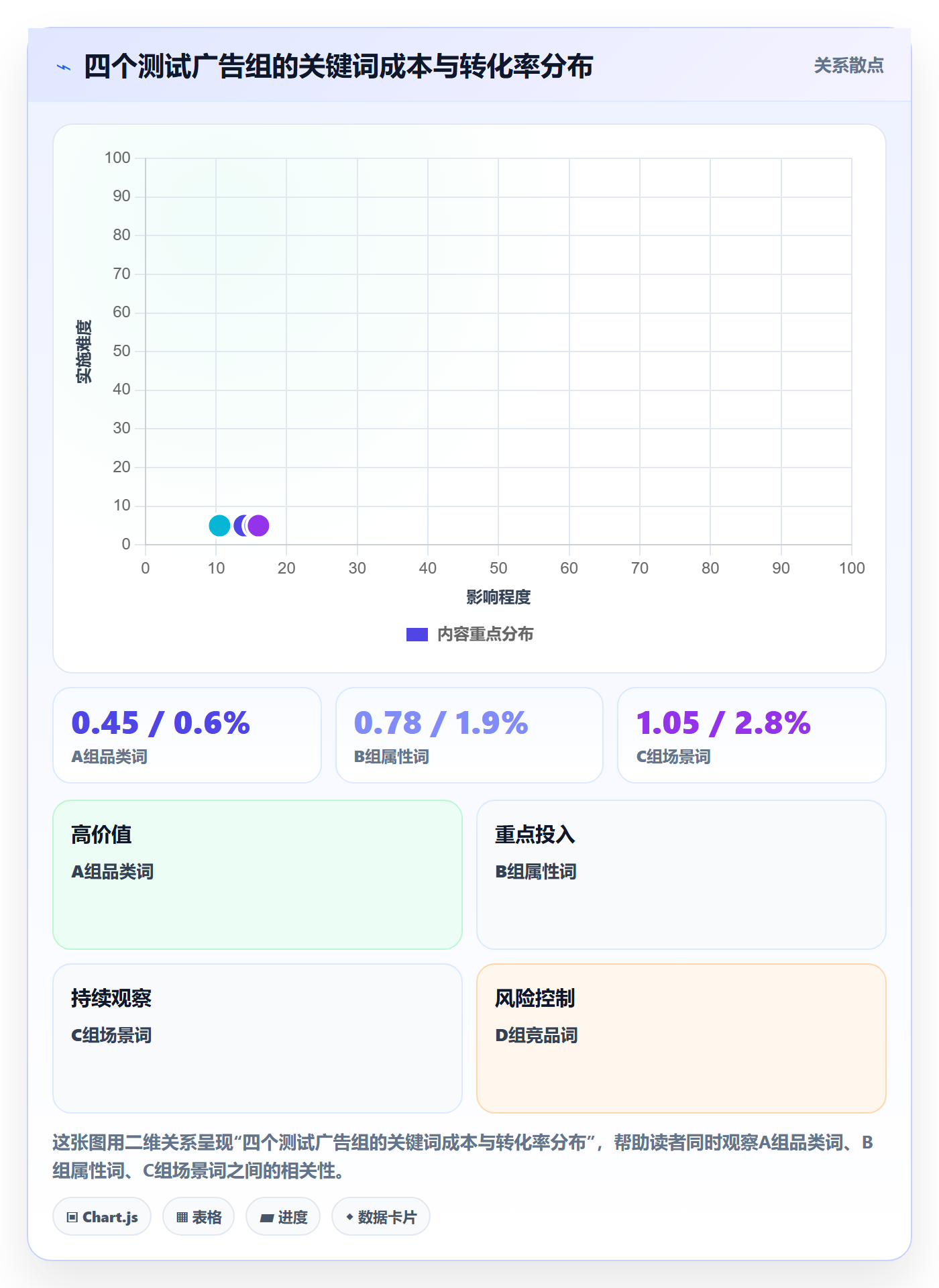Click the lightning bolt icon beside the title
This screenshot has height=1288, width=939.
(x=64, y=67)
